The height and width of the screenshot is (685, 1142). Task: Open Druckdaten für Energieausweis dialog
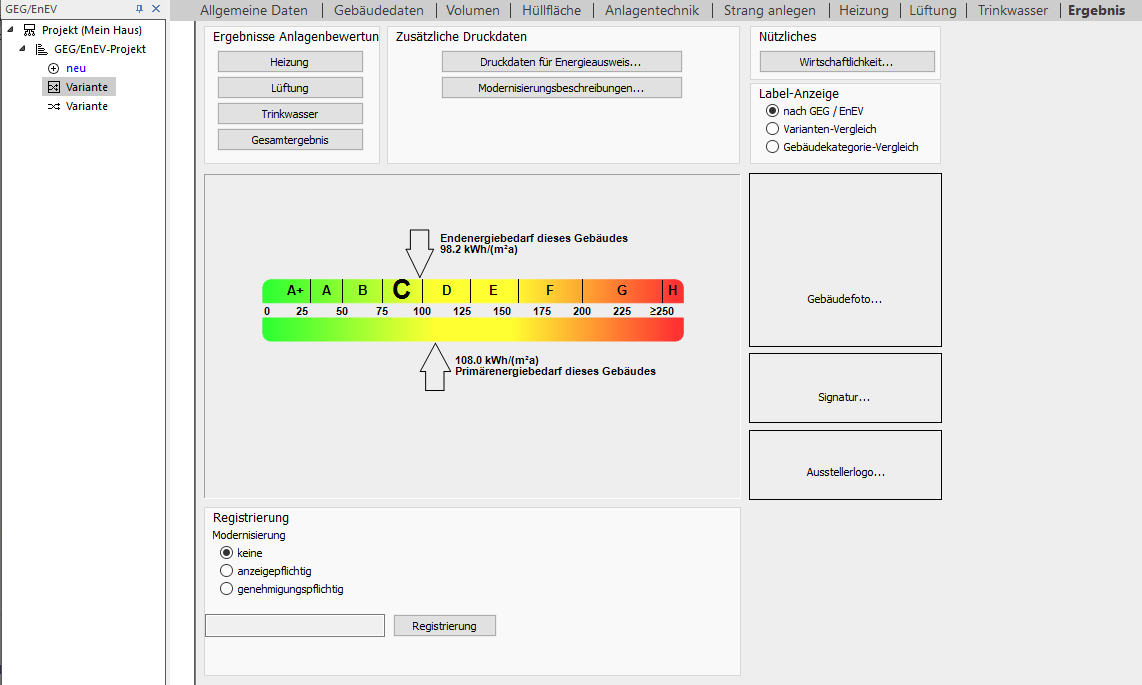point(562,62)
